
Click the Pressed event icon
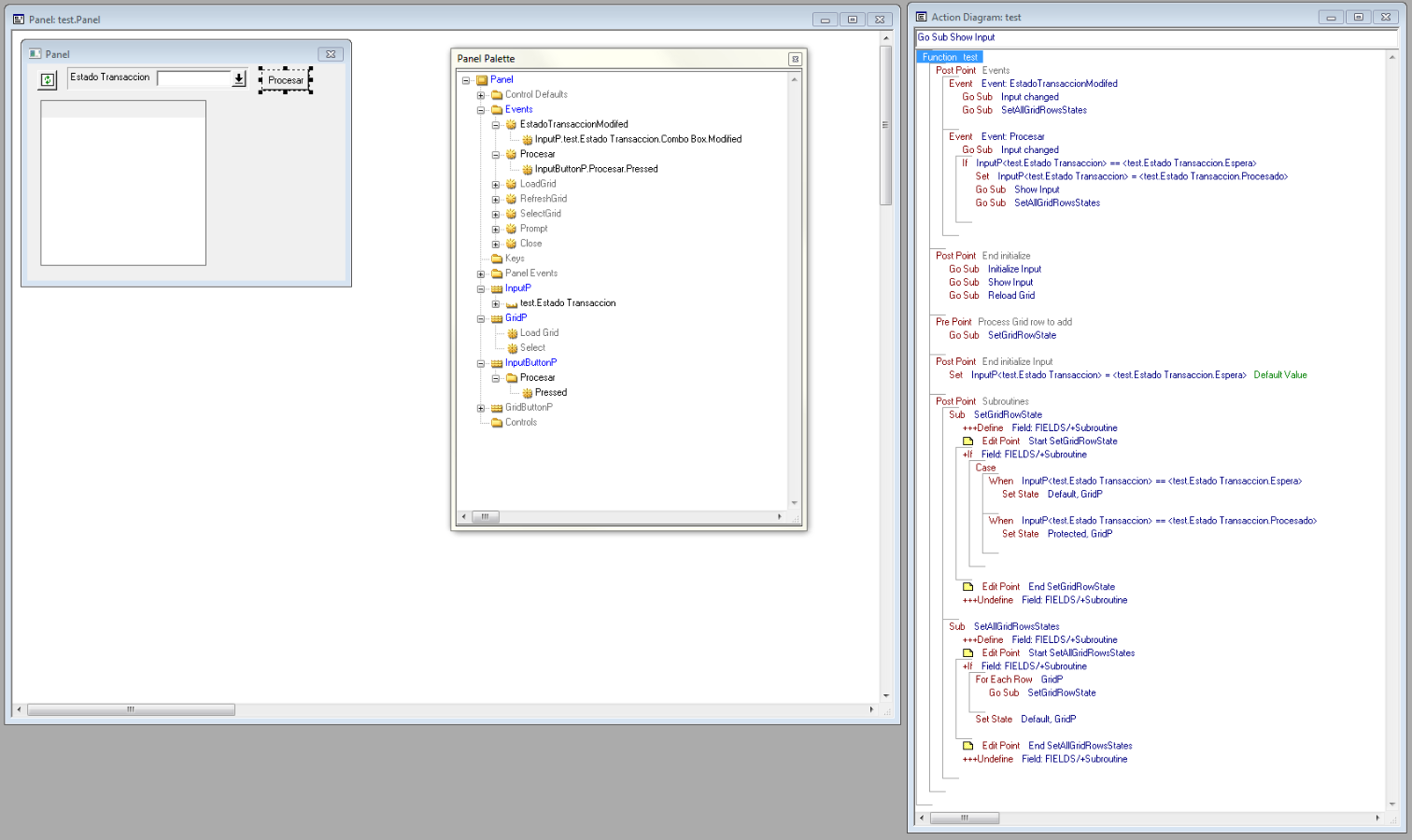(527, 394)
